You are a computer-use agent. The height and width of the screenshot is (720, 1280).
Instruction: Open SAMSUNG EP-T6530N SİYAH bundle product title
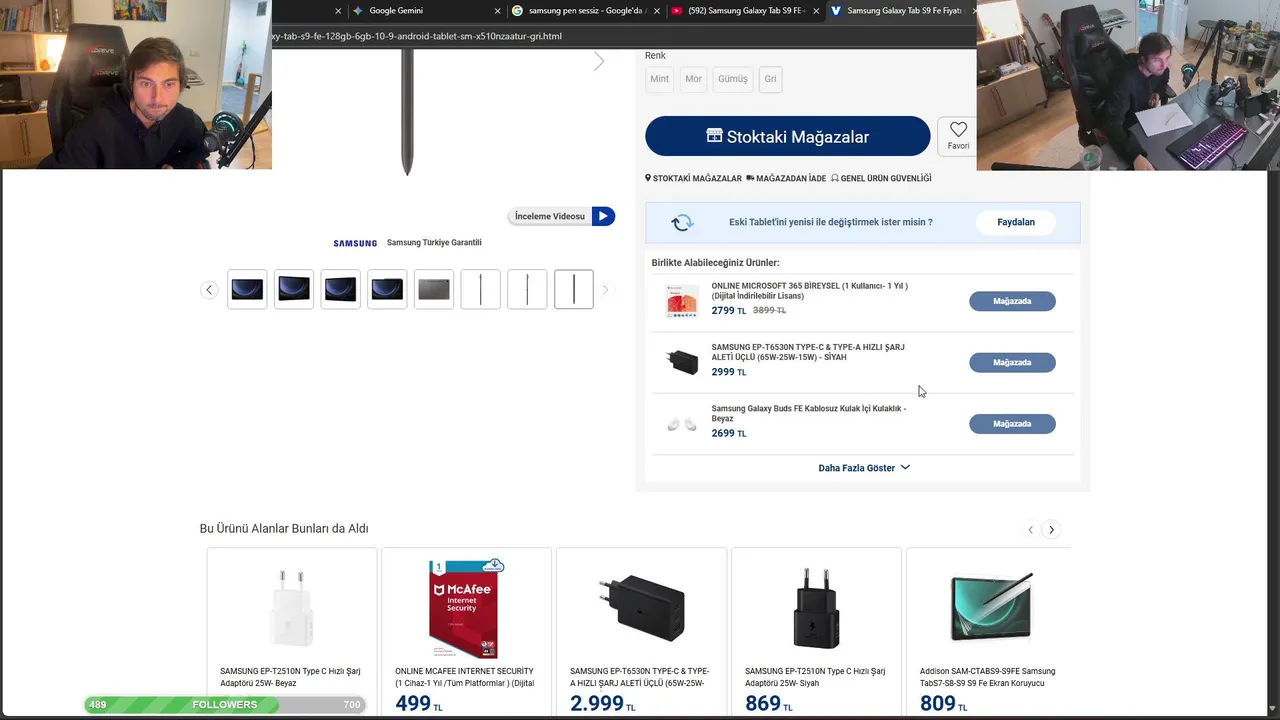tap(808, 352)
